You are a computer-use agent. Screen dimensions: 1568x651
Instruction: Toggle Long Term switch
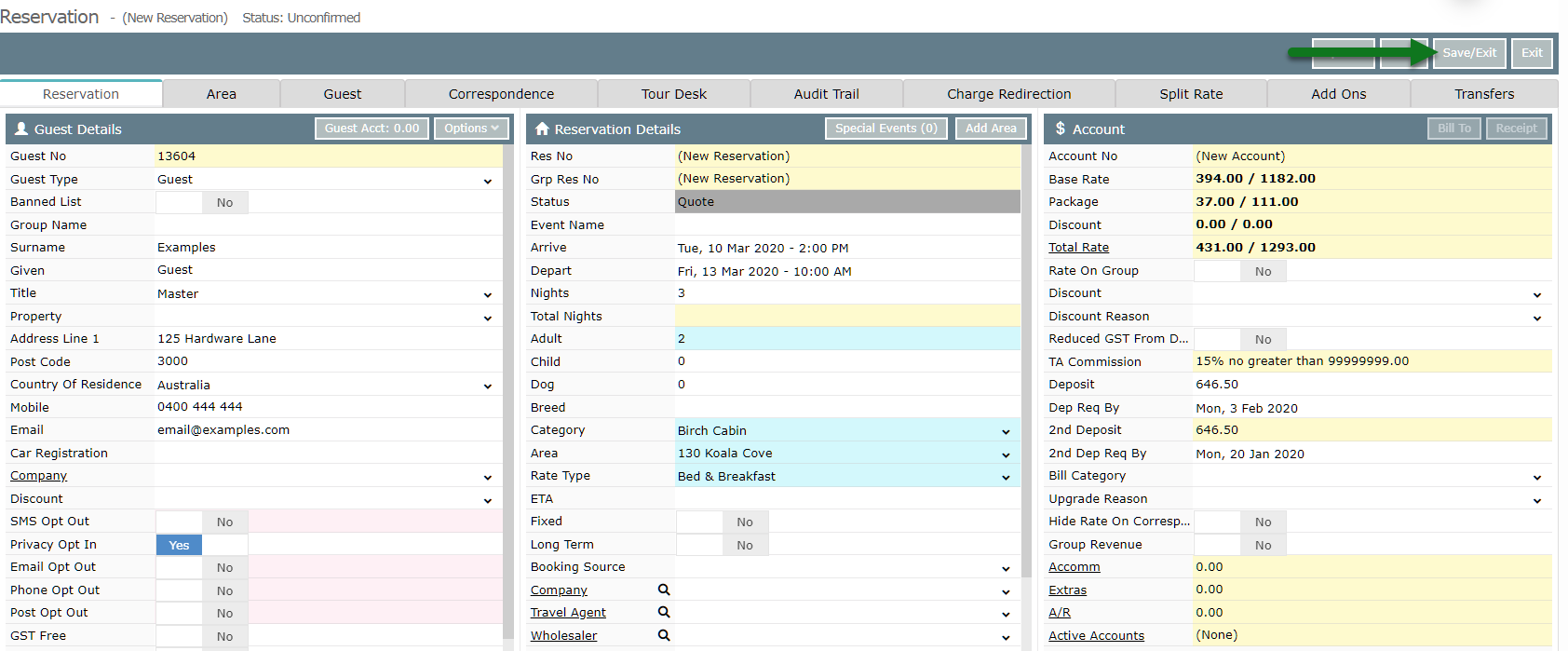pos(722,545)
